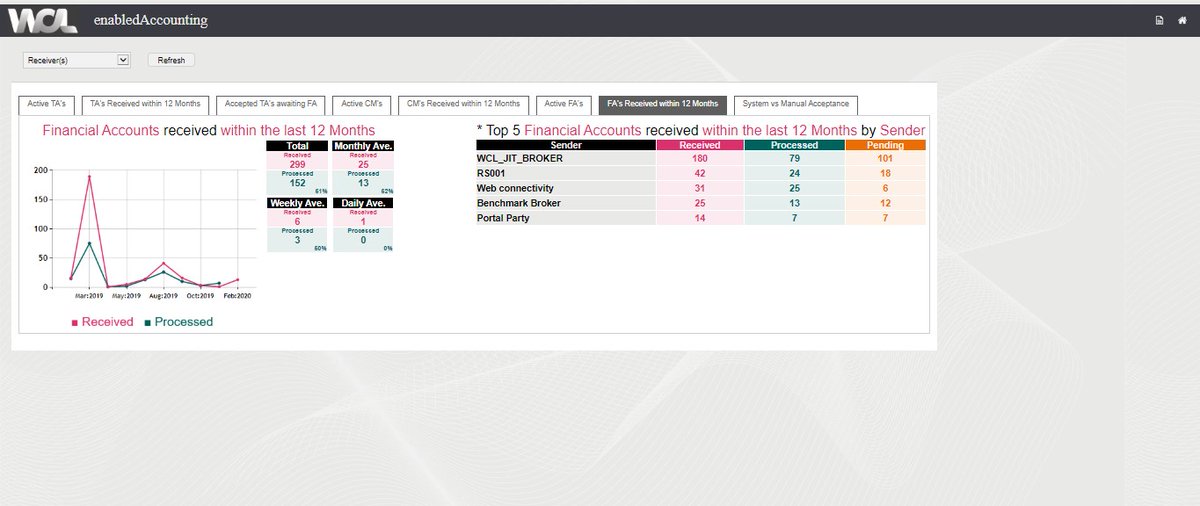The width and height of the screenshot is (1200, 506).
Task: Click processed value 24 for RS001
Action: pyautogui.click(x=795, y=173)
